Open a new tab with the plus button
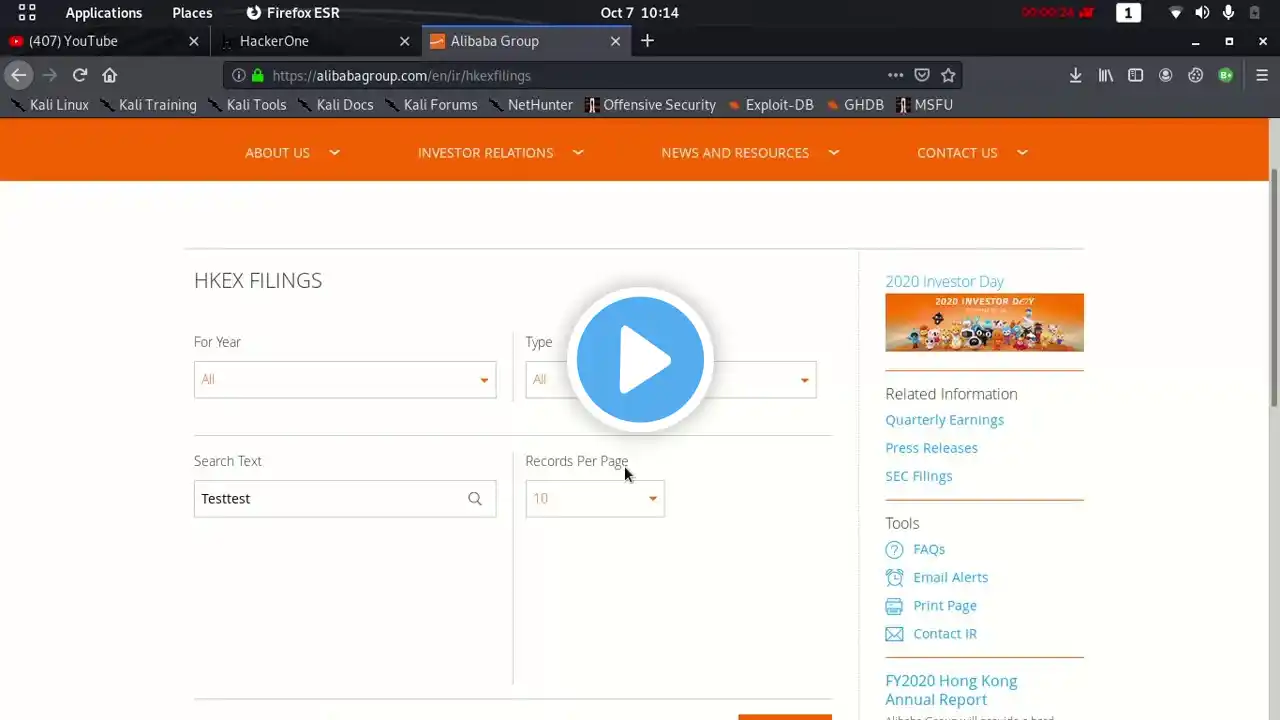 click(x=647, y=41)
